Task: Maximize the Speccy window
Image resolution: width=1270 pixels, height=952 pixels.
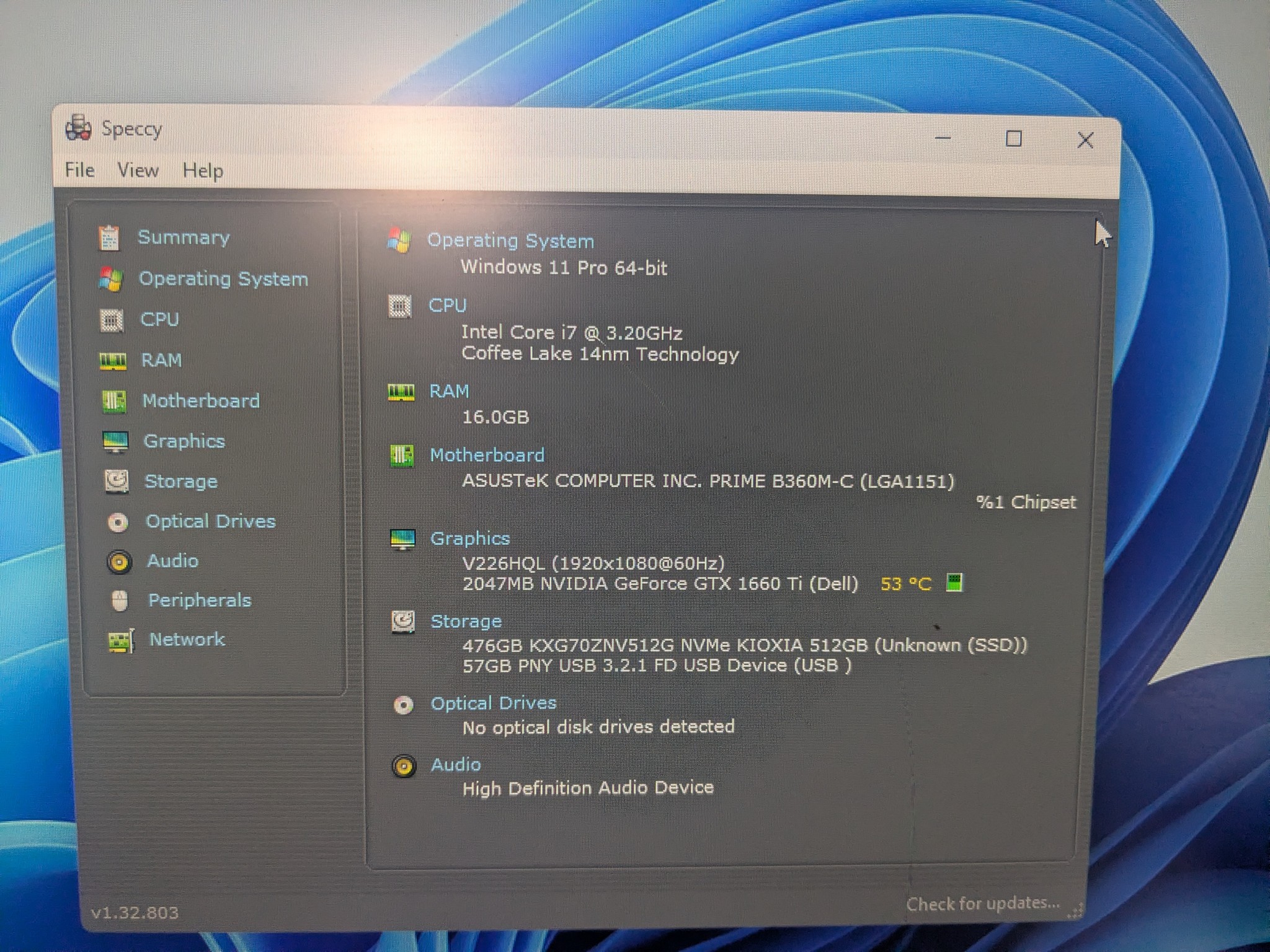Action: (1013, 138)
